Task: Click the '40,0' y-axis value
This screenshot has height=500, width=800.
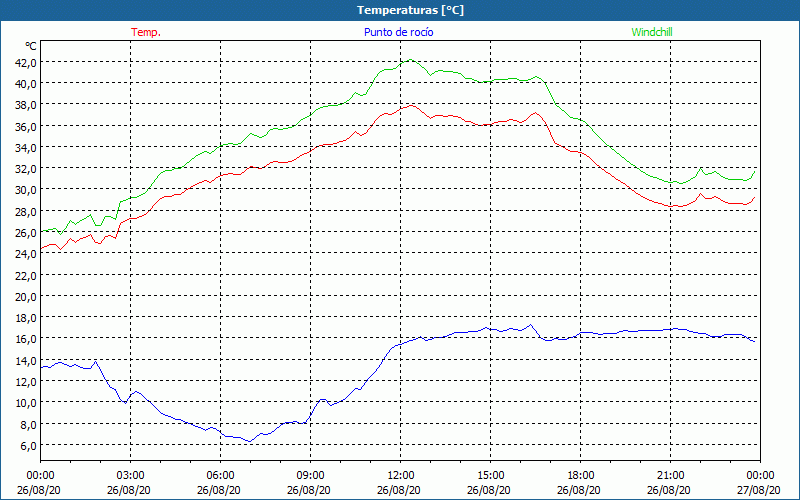Action: click(27, 84)
